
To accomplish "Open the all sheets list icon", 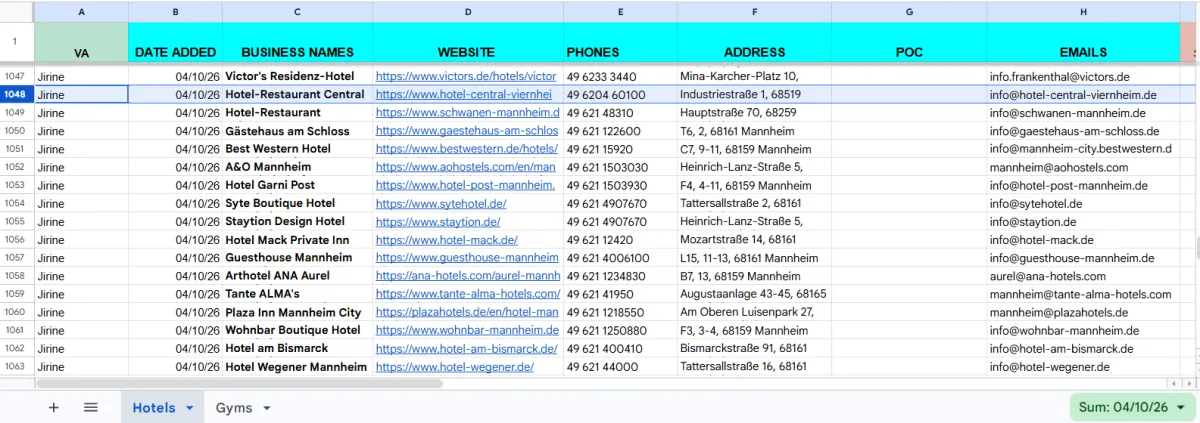I will click(x=90, y=407).
